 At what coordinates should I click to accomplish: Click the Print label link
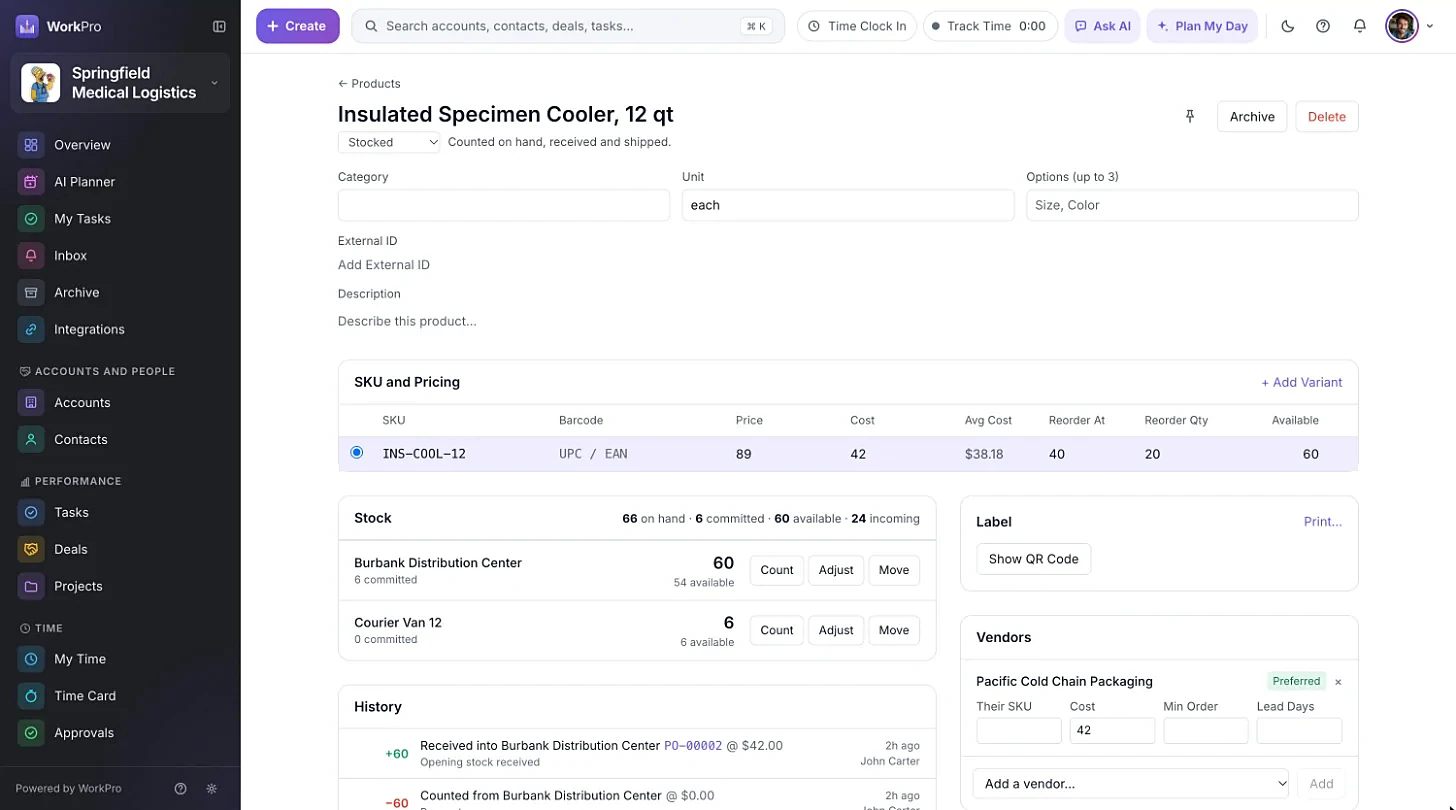tap(1323, 522)
